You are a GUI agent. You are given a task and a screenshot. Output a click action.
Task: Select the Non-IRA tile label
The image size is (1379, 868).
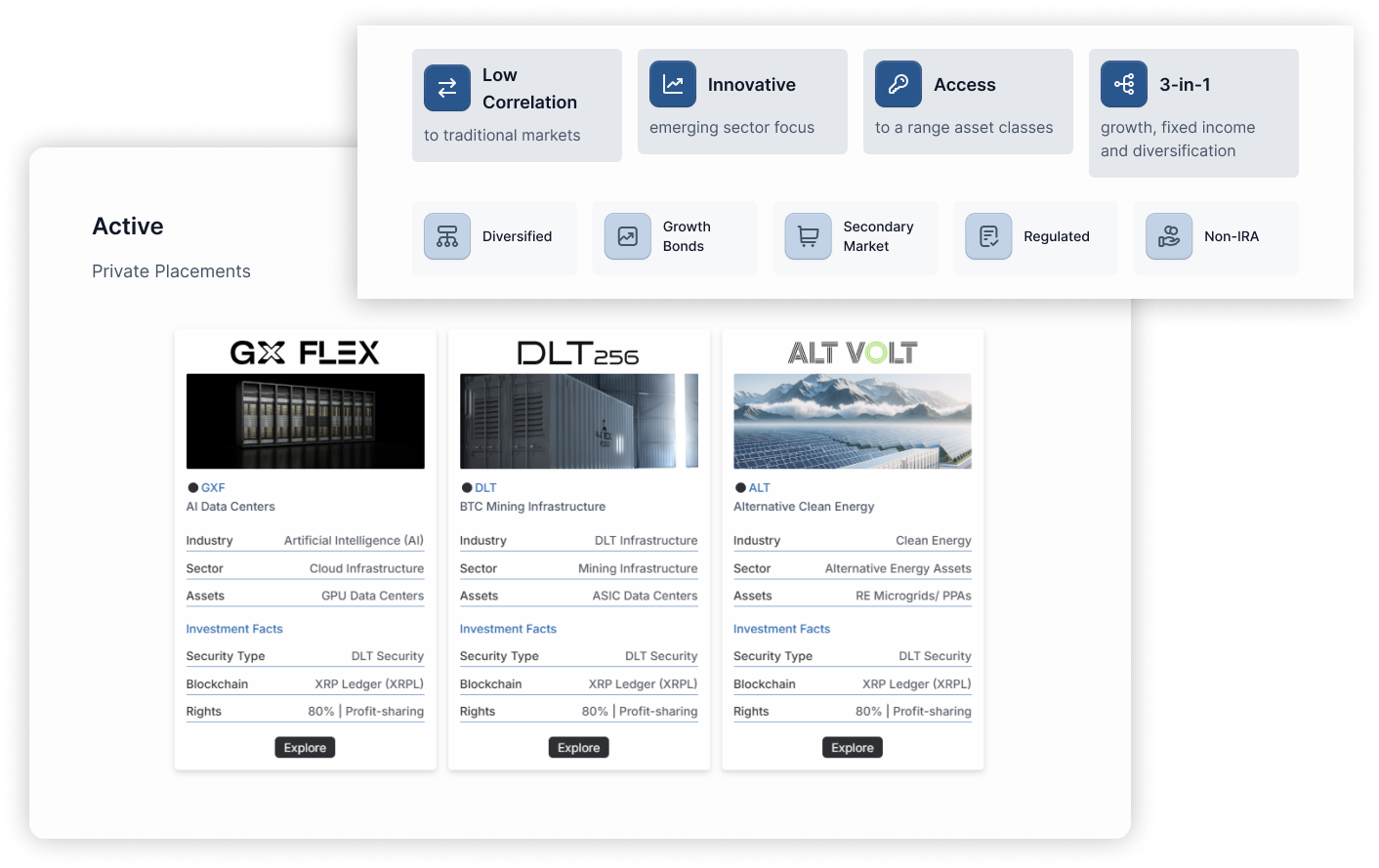point(1232,236)
